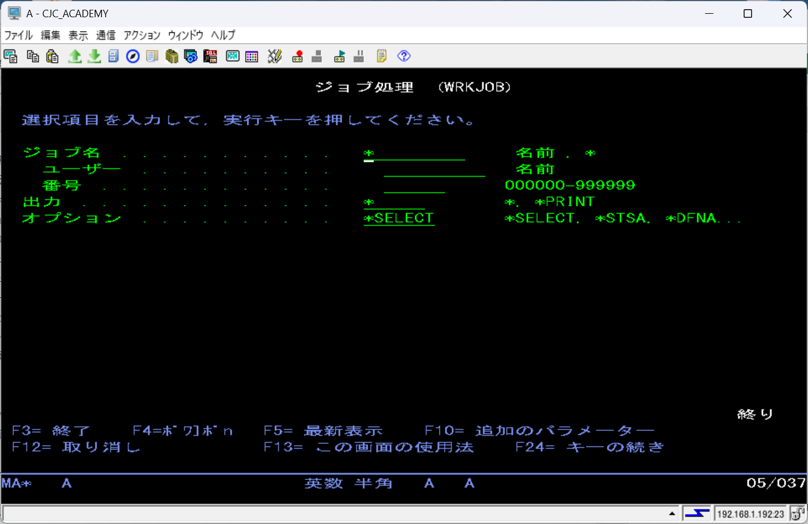Click F12= 取り消し function key text
Viewport: 808px width, 524px height.
point(76,447)
